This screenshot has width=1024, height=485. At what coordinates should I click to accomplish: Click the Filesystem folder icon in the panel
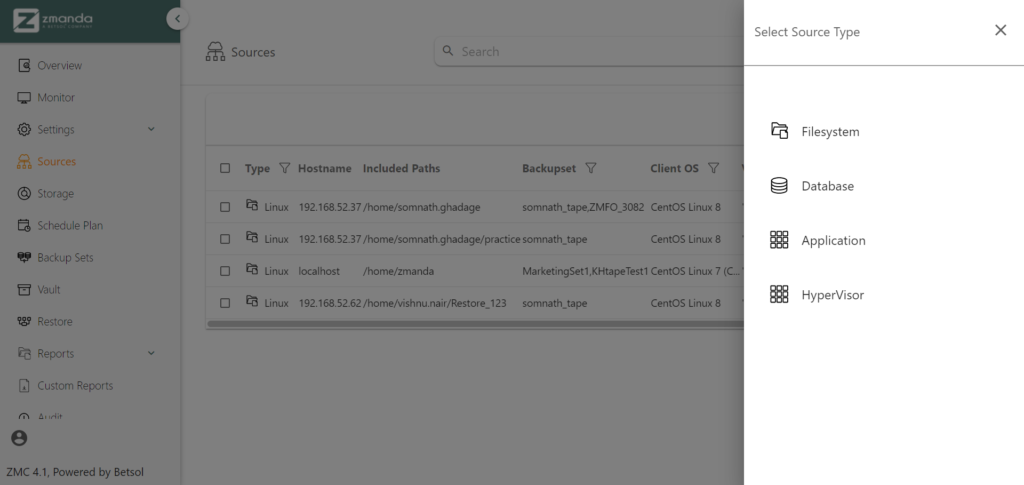pyautogui.click(x=779, y=131)
